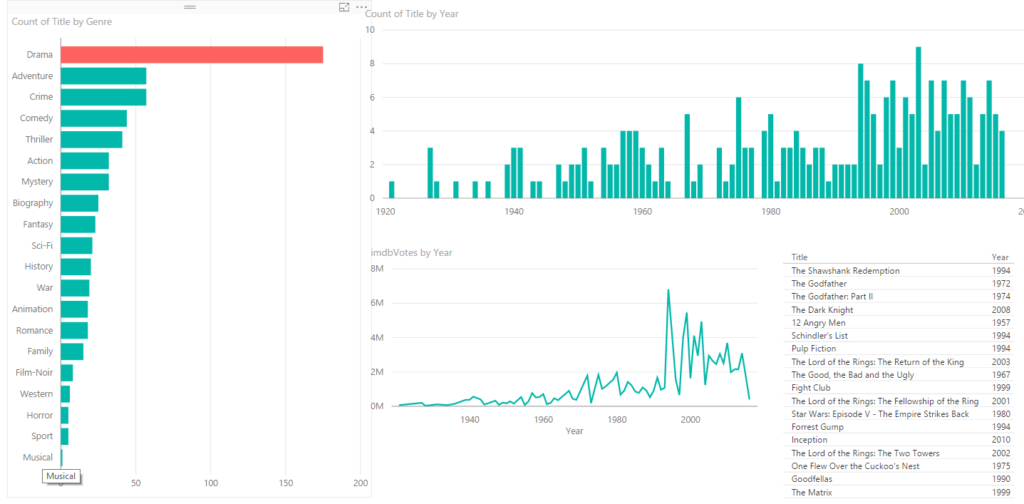1024x504 pixels.
Task: Filter by the Comedy bar
Action: (93, 118)
